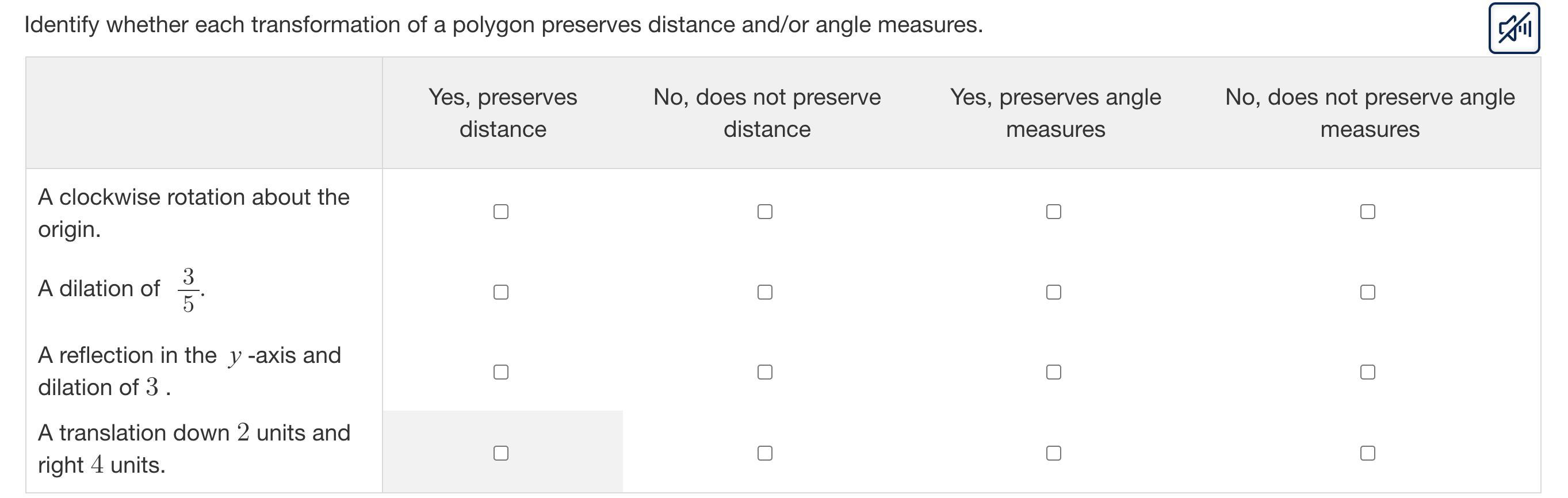Check 'Yes, preserves distance' for reflection and dilation row

pyautogui.click(x=501, y=372)
